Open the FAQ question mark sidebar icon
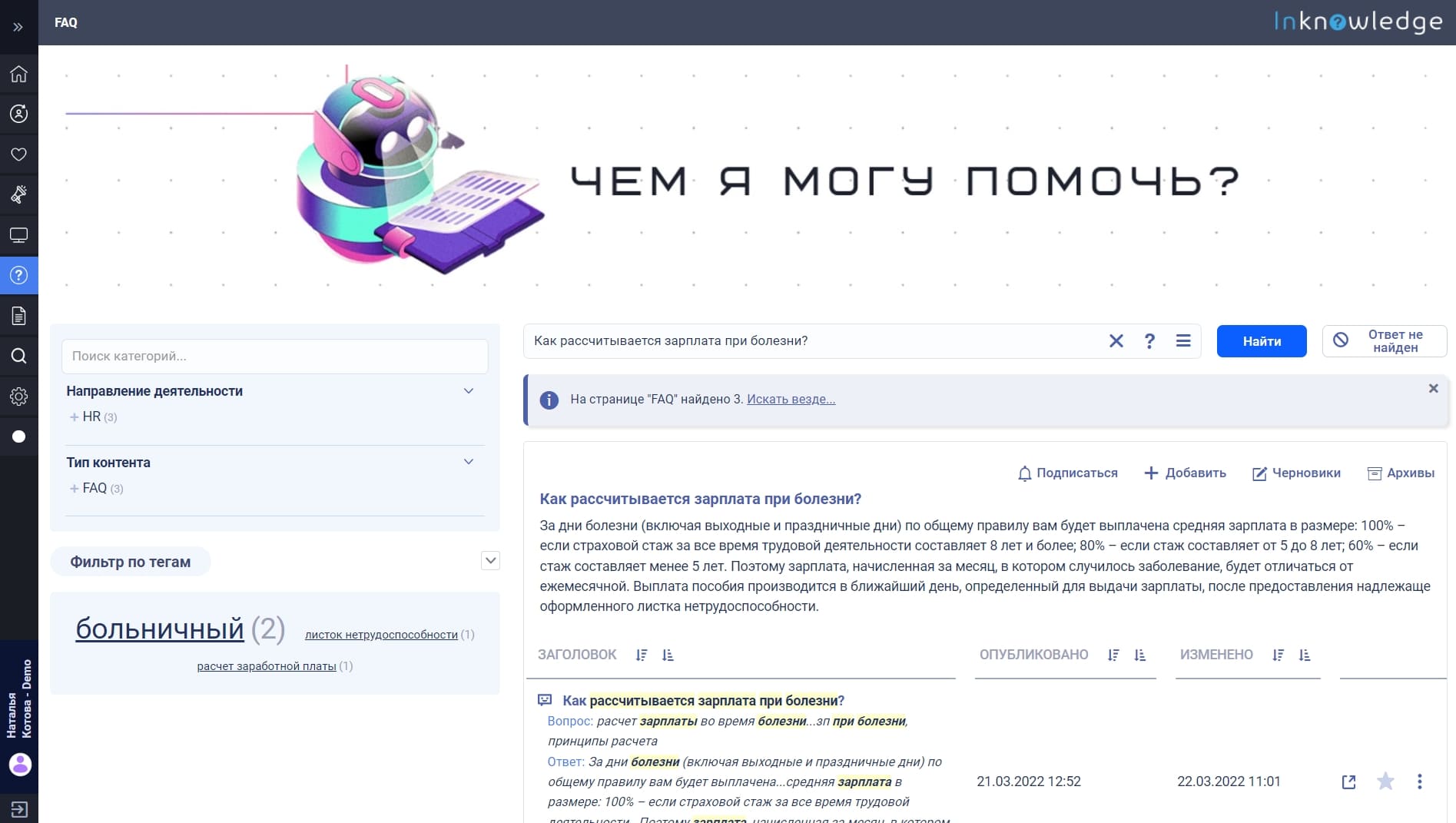This screenshot has width=1456, height=823. 18,275
